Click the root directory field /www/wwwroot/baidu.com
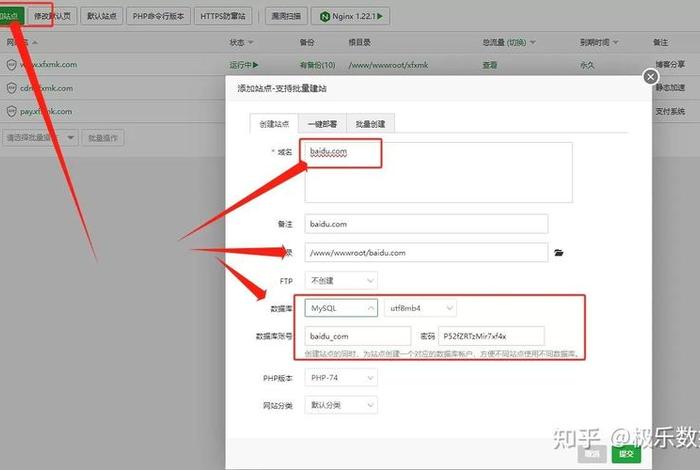Image resolution: width=700 pixels, height=470 pixels. [x=426, y=253]
